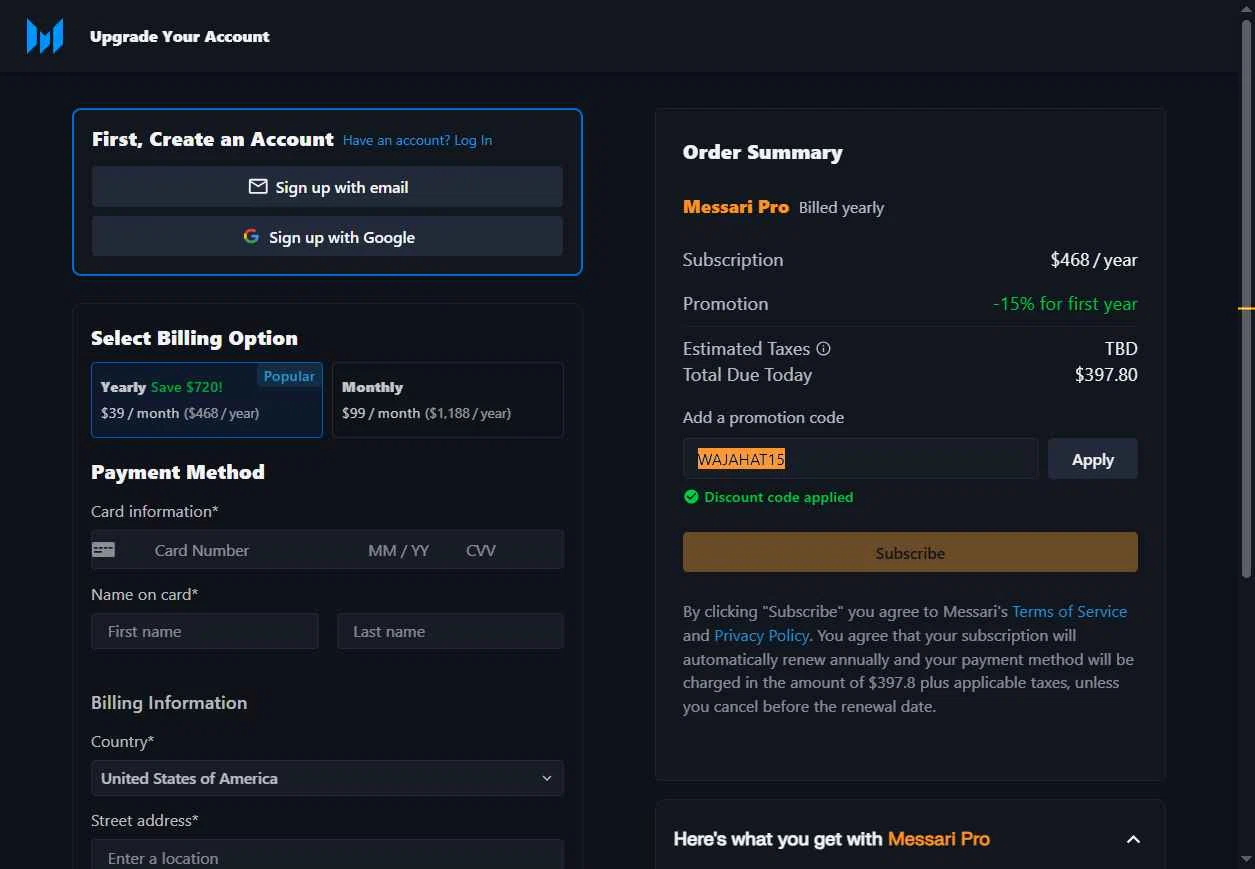Click the '$397.80' total due amount
The image size is (1255, 869).
(x=1106, y=375)
